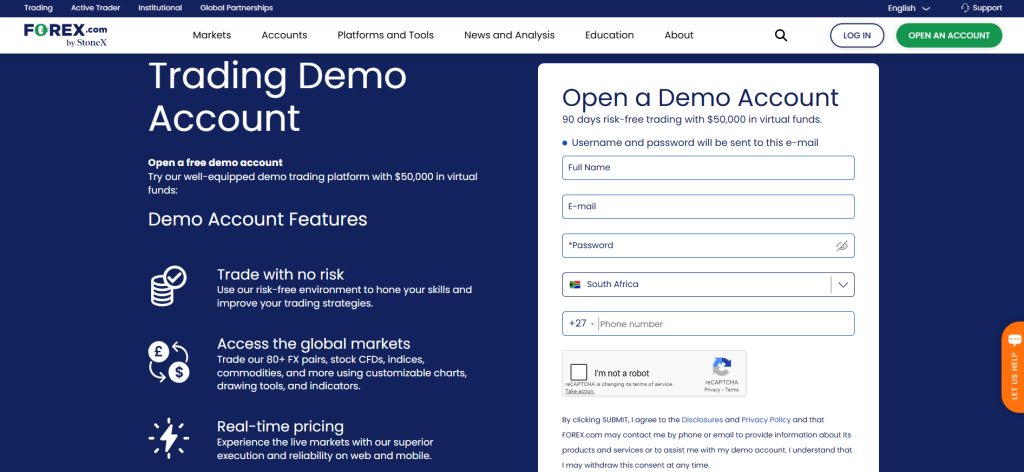Go to the Trading top link
This screenshot has width=1024, height=472.
coord(39,8)
